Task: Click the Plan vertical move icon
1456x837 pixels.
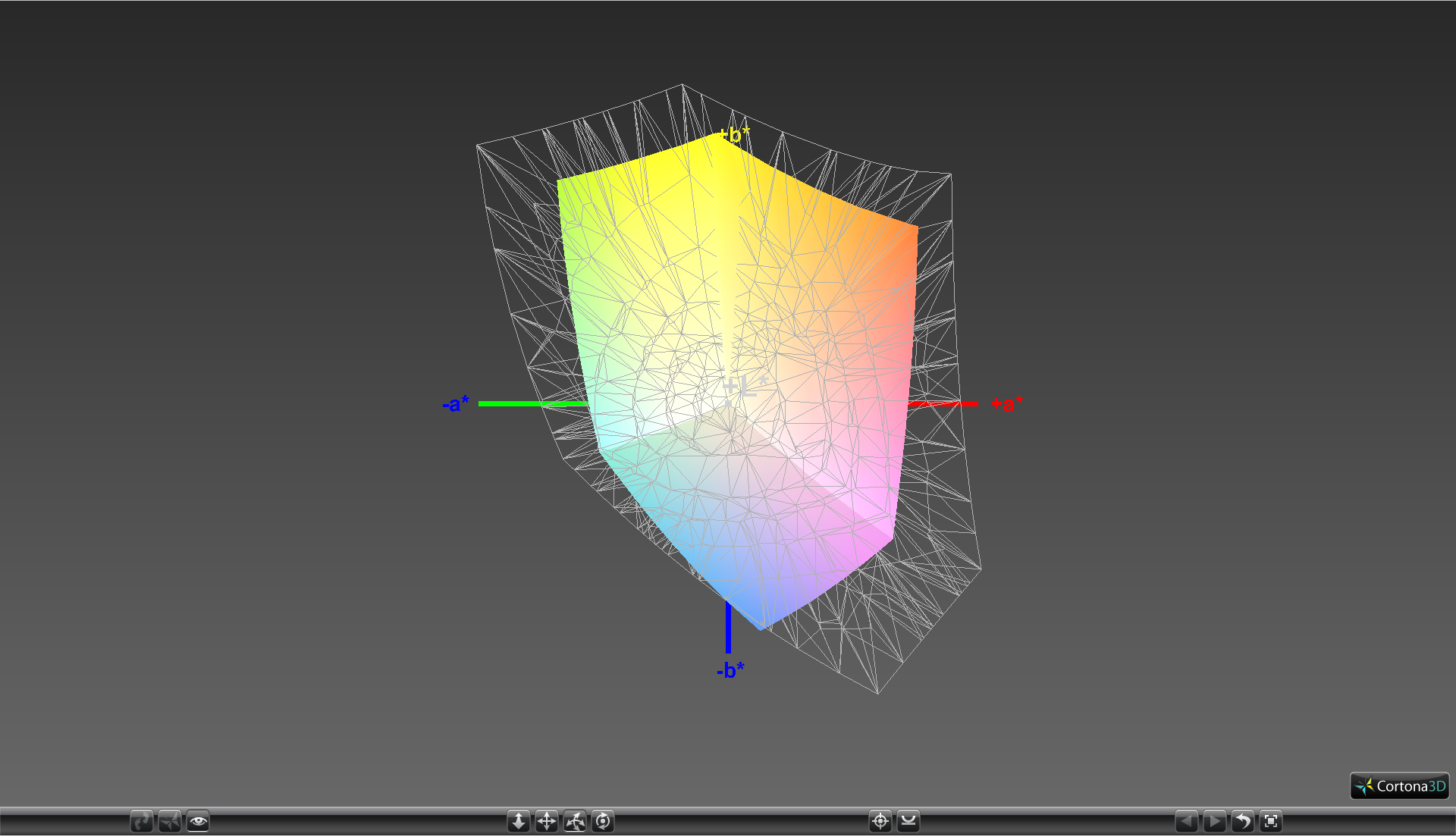Action: click(x=519, y=822)
